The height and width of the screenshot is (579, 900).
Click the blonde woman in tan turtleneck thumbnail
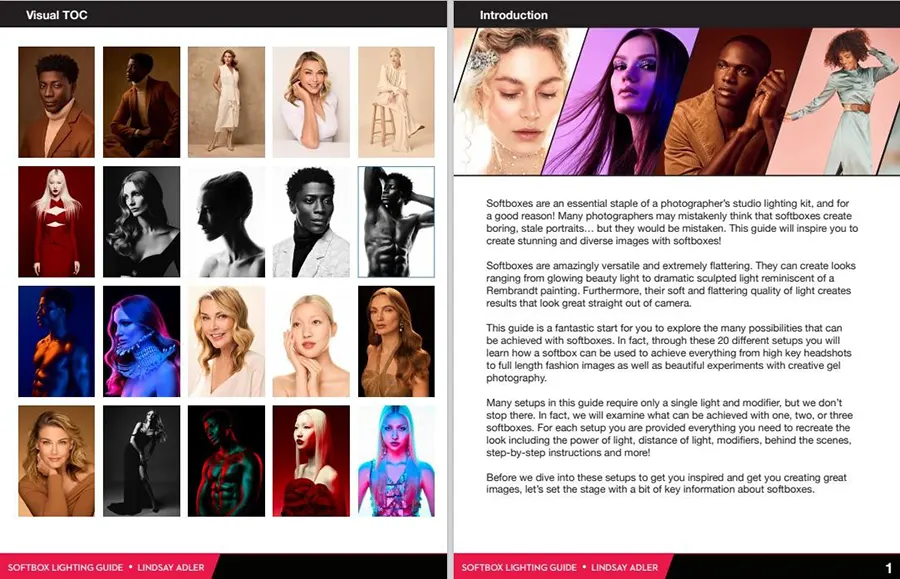(56, 460)
